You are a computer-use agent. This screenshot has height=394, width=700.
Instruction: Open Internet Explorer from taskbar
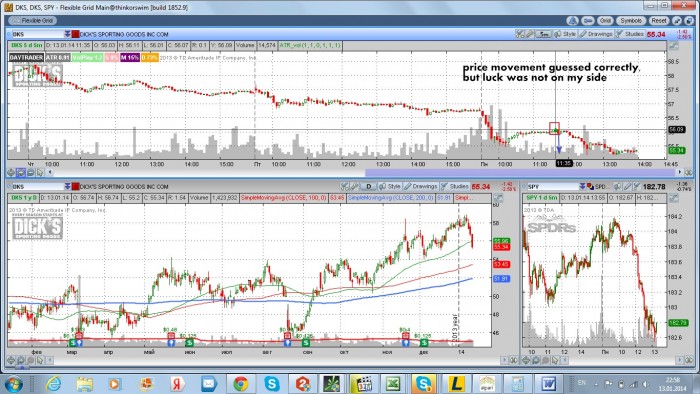53,384
